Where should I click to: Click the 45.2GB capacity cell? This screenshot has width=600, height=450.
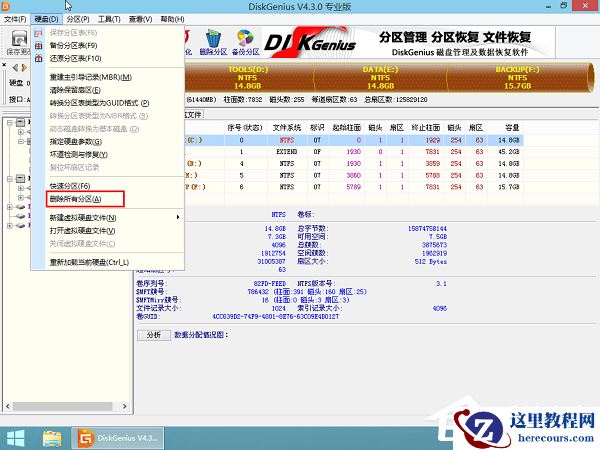tap(508, 152)
